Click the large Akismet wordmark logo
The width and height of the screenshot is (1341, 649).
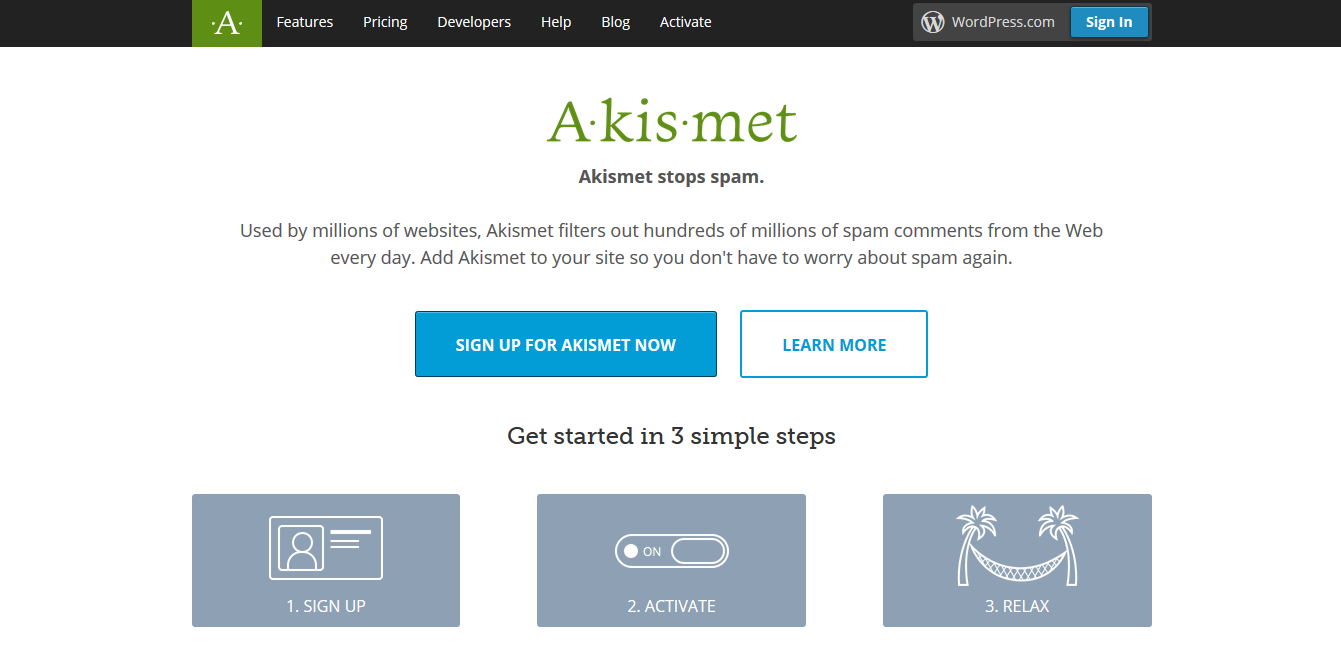tap(672, 122)
